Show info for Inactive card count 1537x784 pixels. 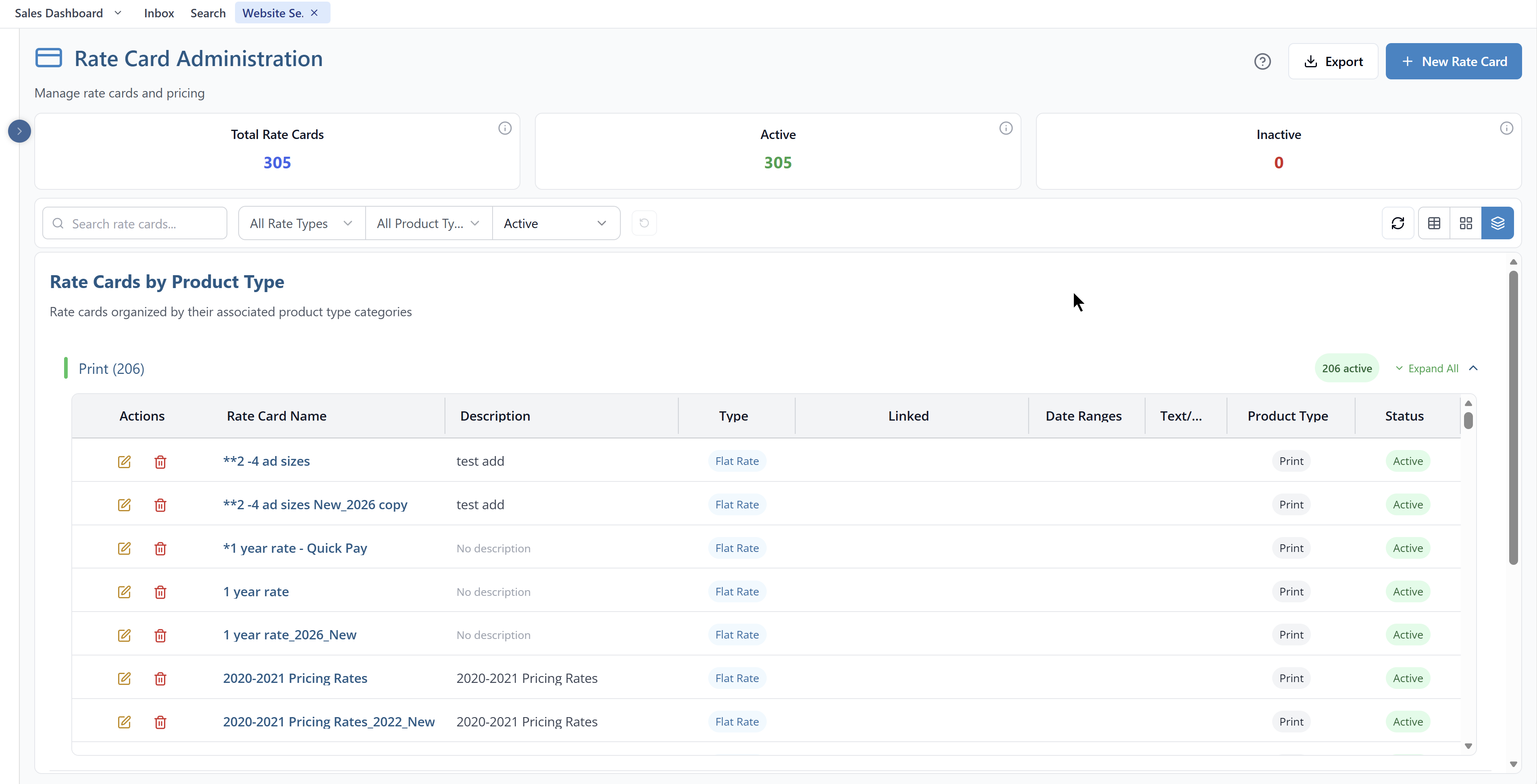[1507, 128]
